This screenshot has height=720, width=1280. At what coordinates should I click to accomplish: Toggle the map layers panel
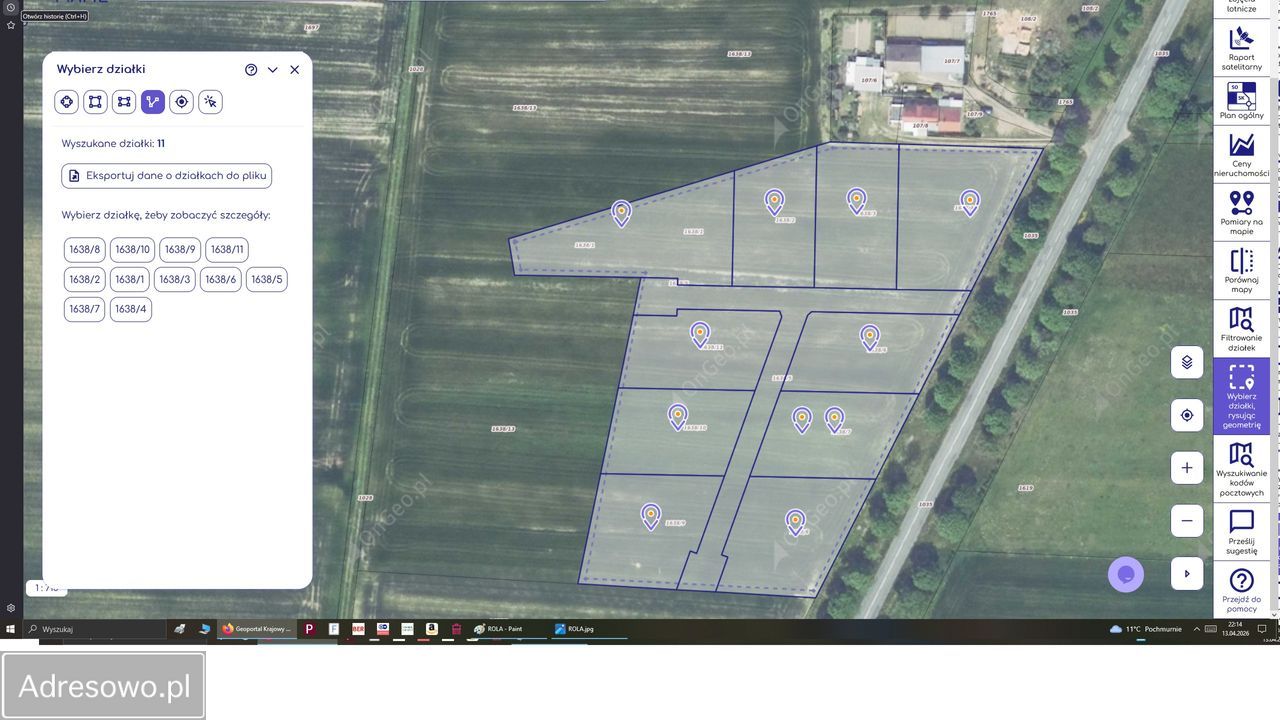1186,362
